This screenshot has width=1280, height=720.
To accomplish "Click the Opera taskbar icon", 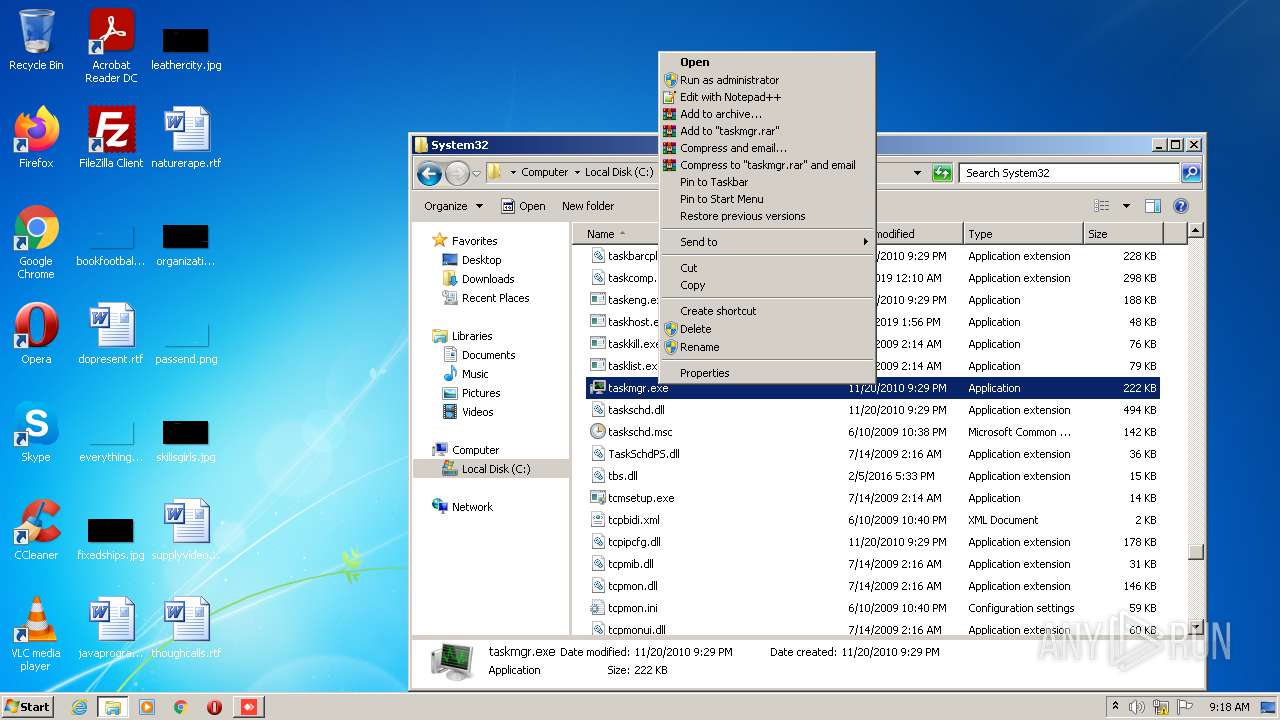I will pos(214,707).
